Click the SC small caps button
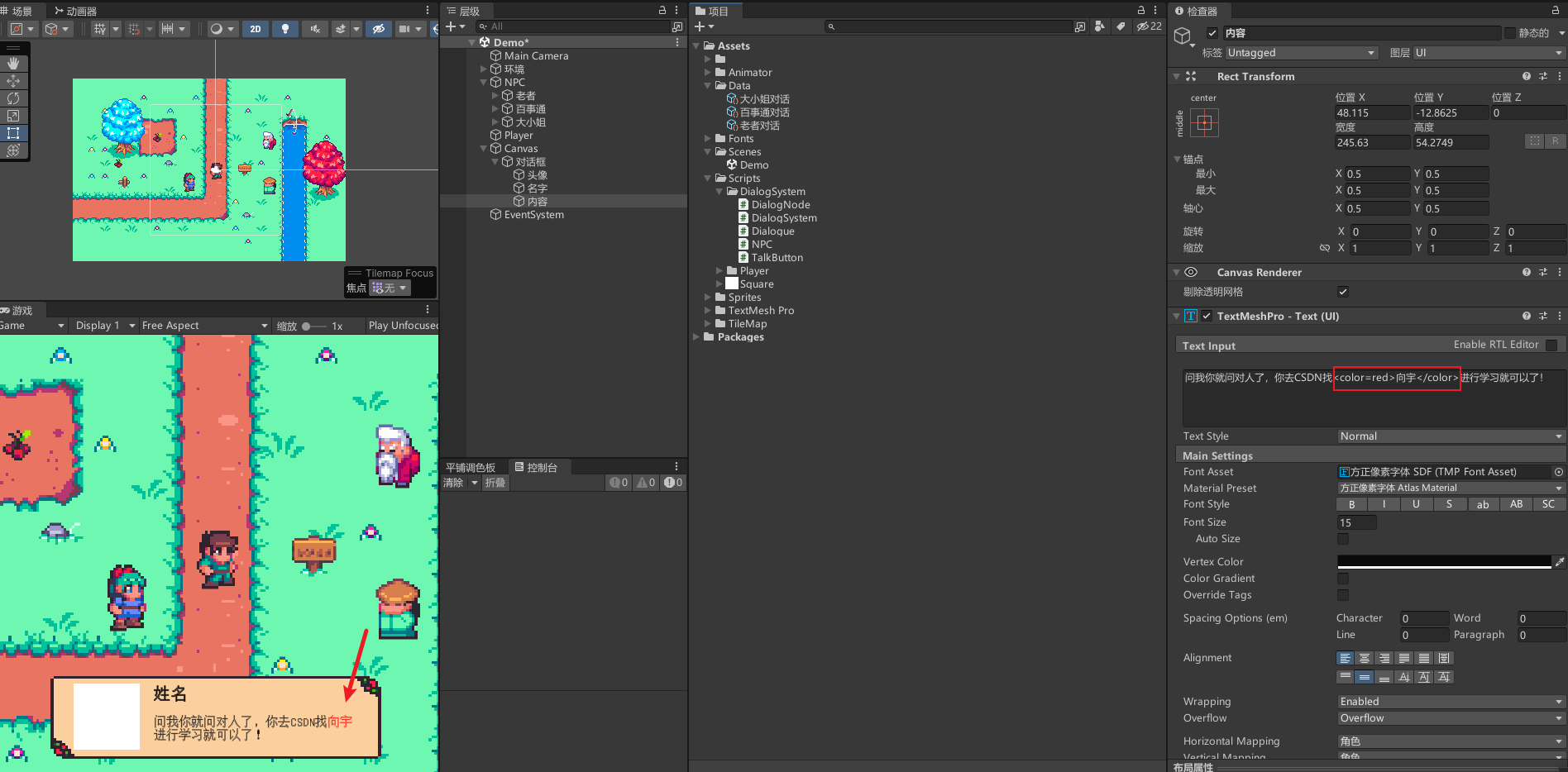This screenshot has height=772, width=1568. tap(1549, 504)
